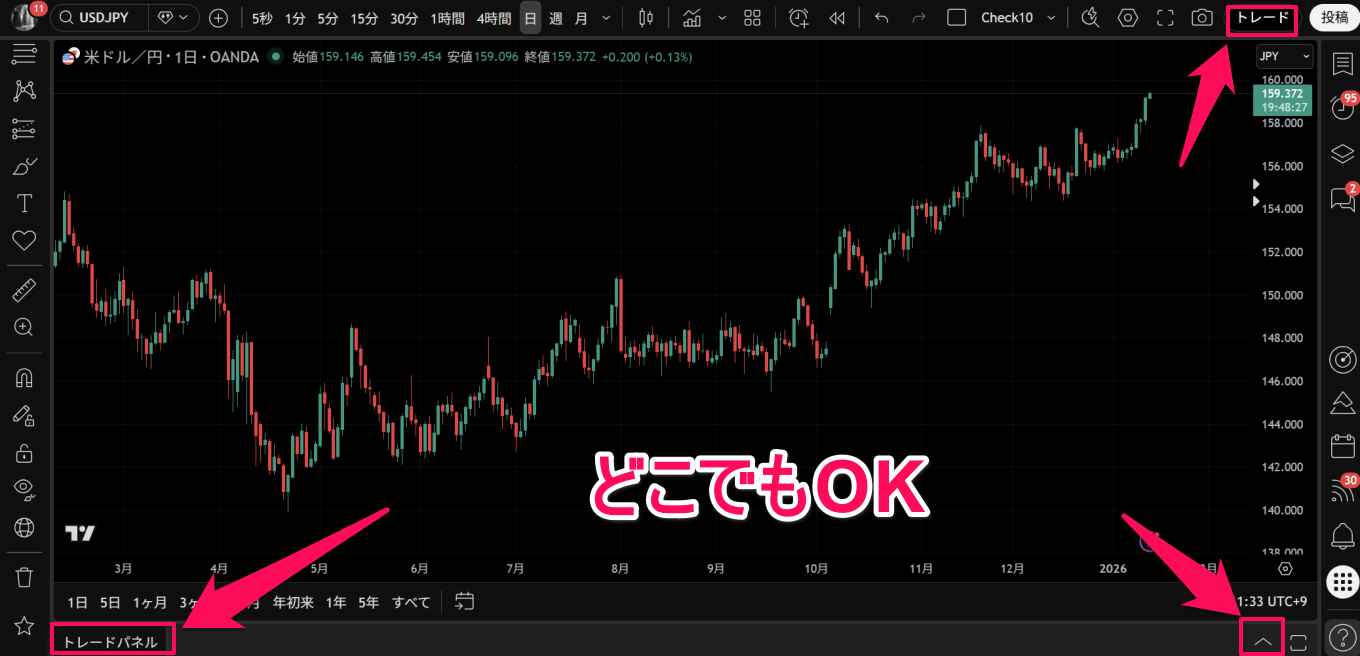1360x656 pixels.
Task: Open the Fibonacci tools on the left toolbar
Action: point(24,128)
